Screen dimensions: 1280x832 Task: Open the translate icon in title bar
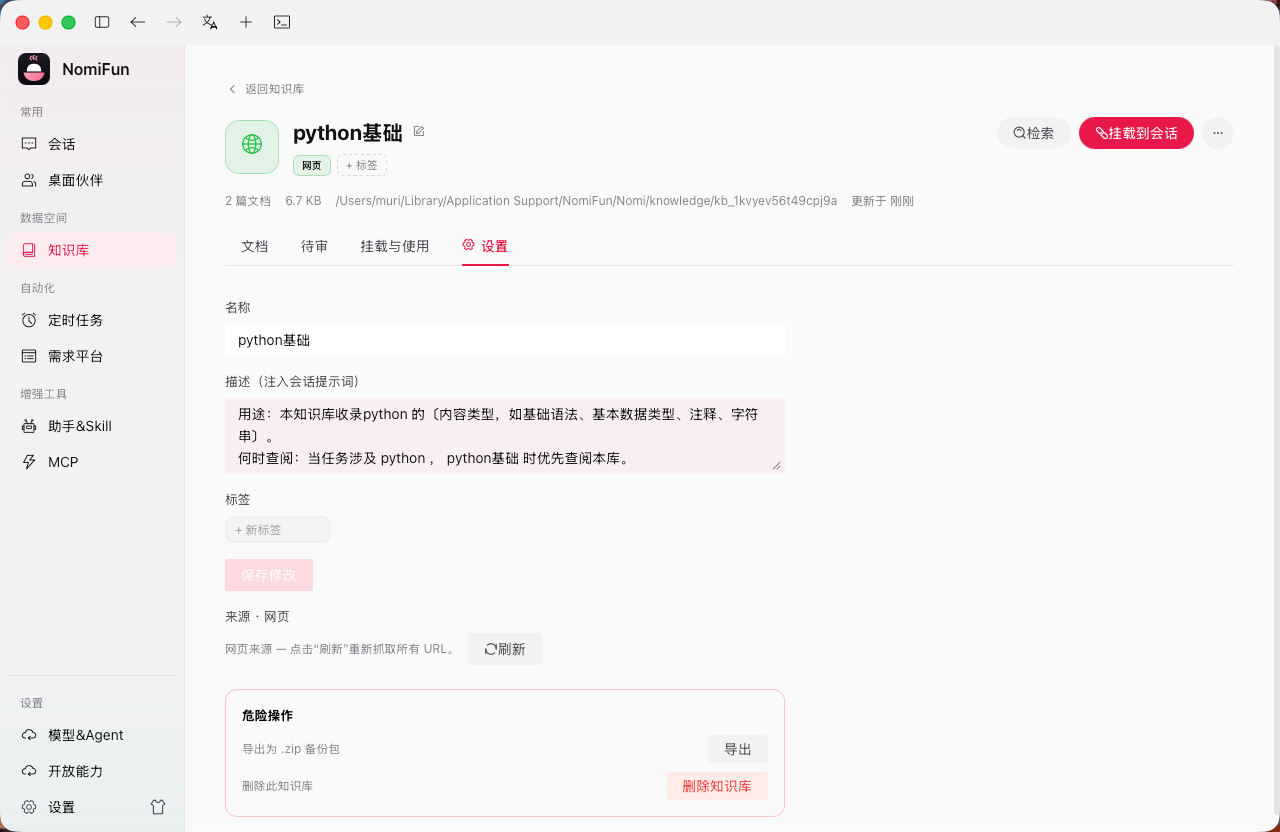click(210, 22)
